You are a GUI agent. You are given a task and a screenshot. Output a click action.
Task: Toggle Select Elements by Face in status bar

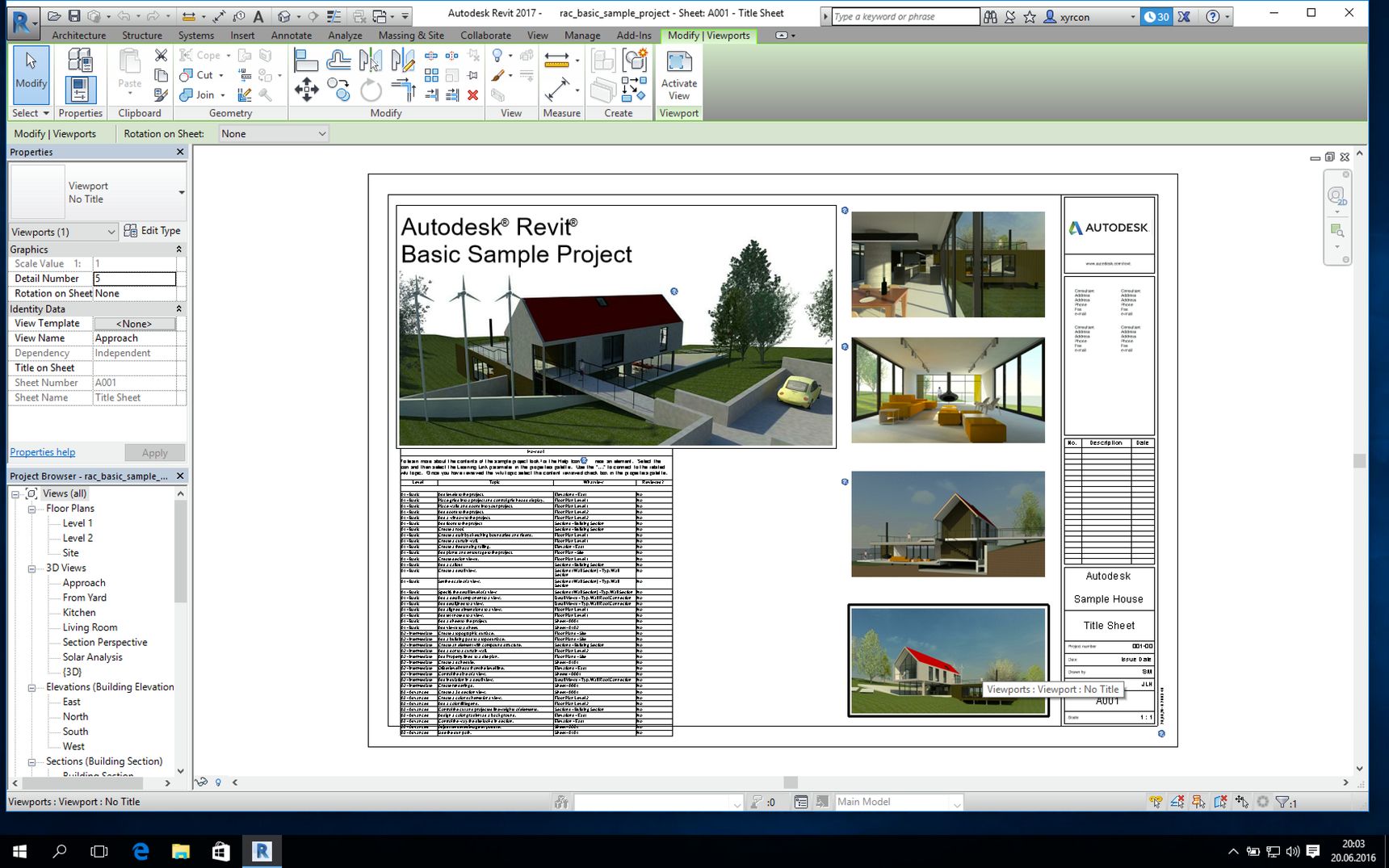click(1219, 802)
